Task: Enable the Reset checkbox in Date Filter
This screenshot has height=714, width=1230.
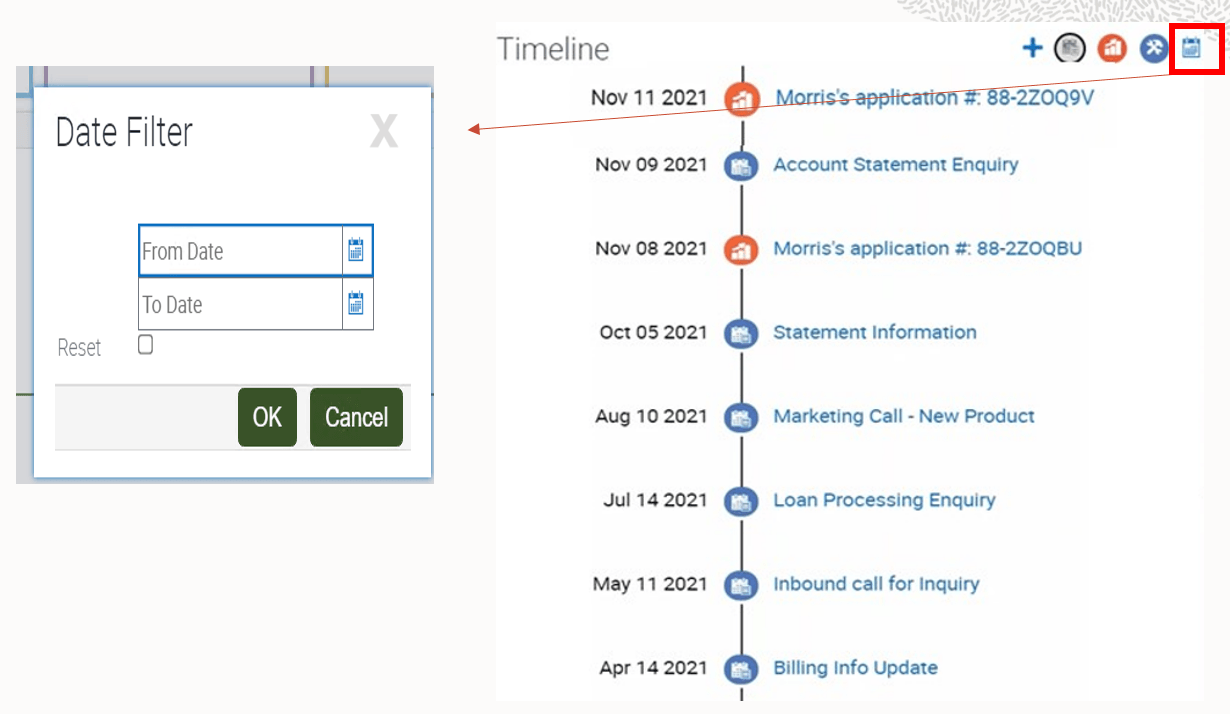Action: (x=145, y=344)
